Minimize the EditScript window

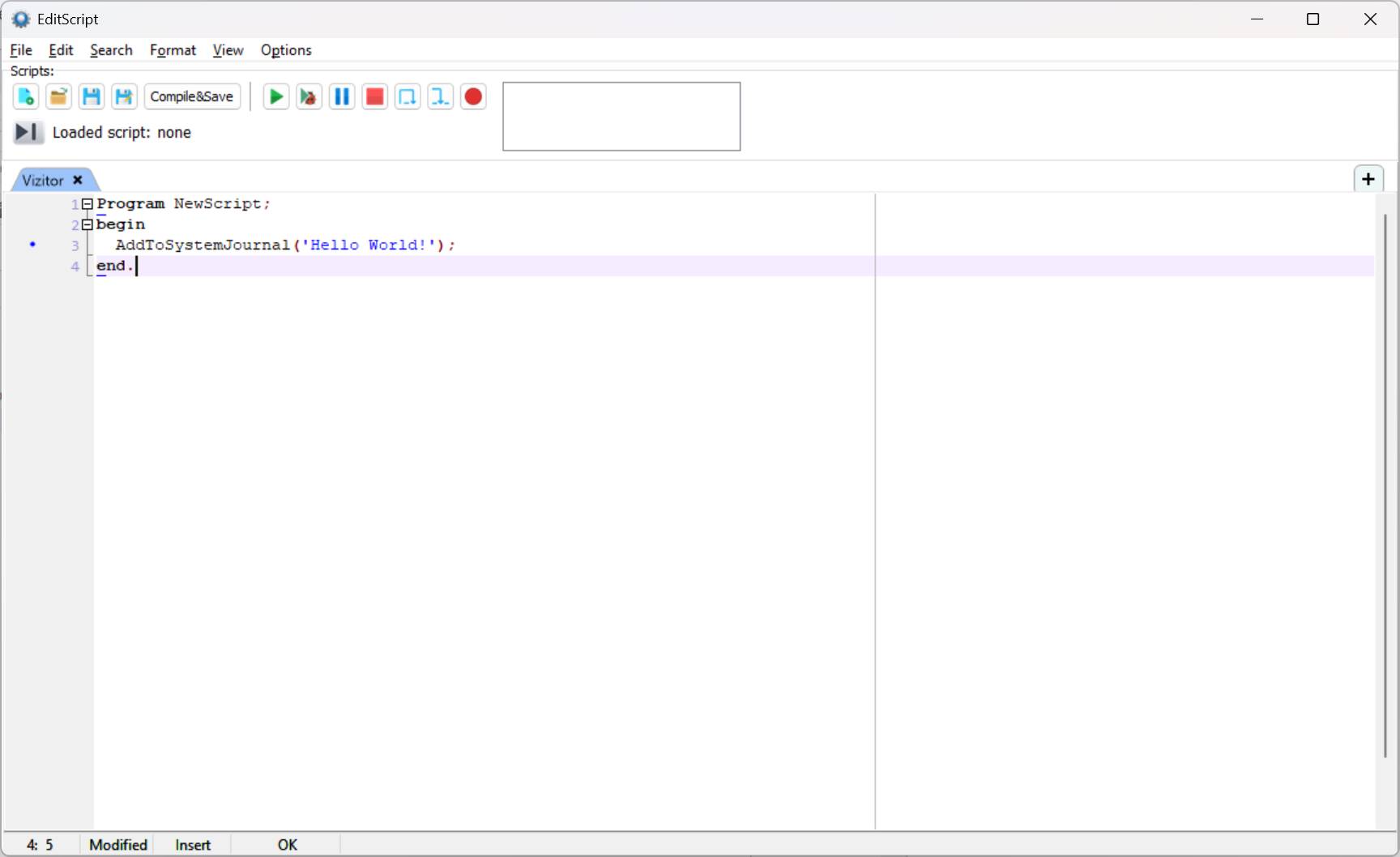click(1257, 19)
